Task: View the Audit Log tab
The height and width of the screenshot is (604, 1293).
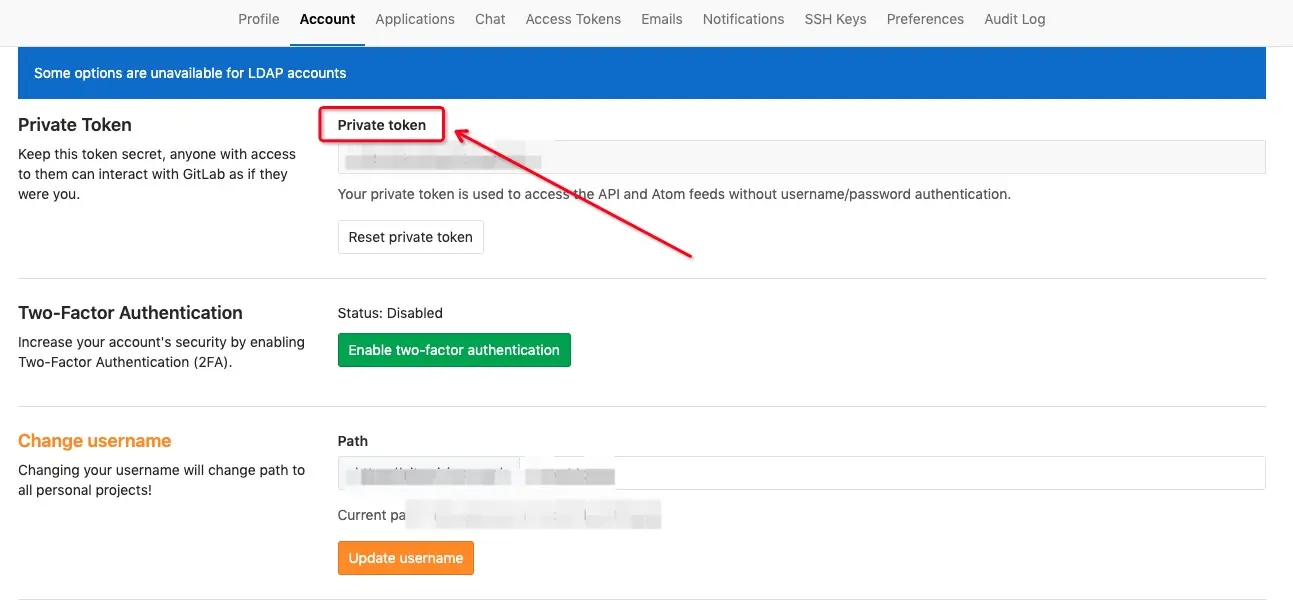Action: [x=1014, y=19]
